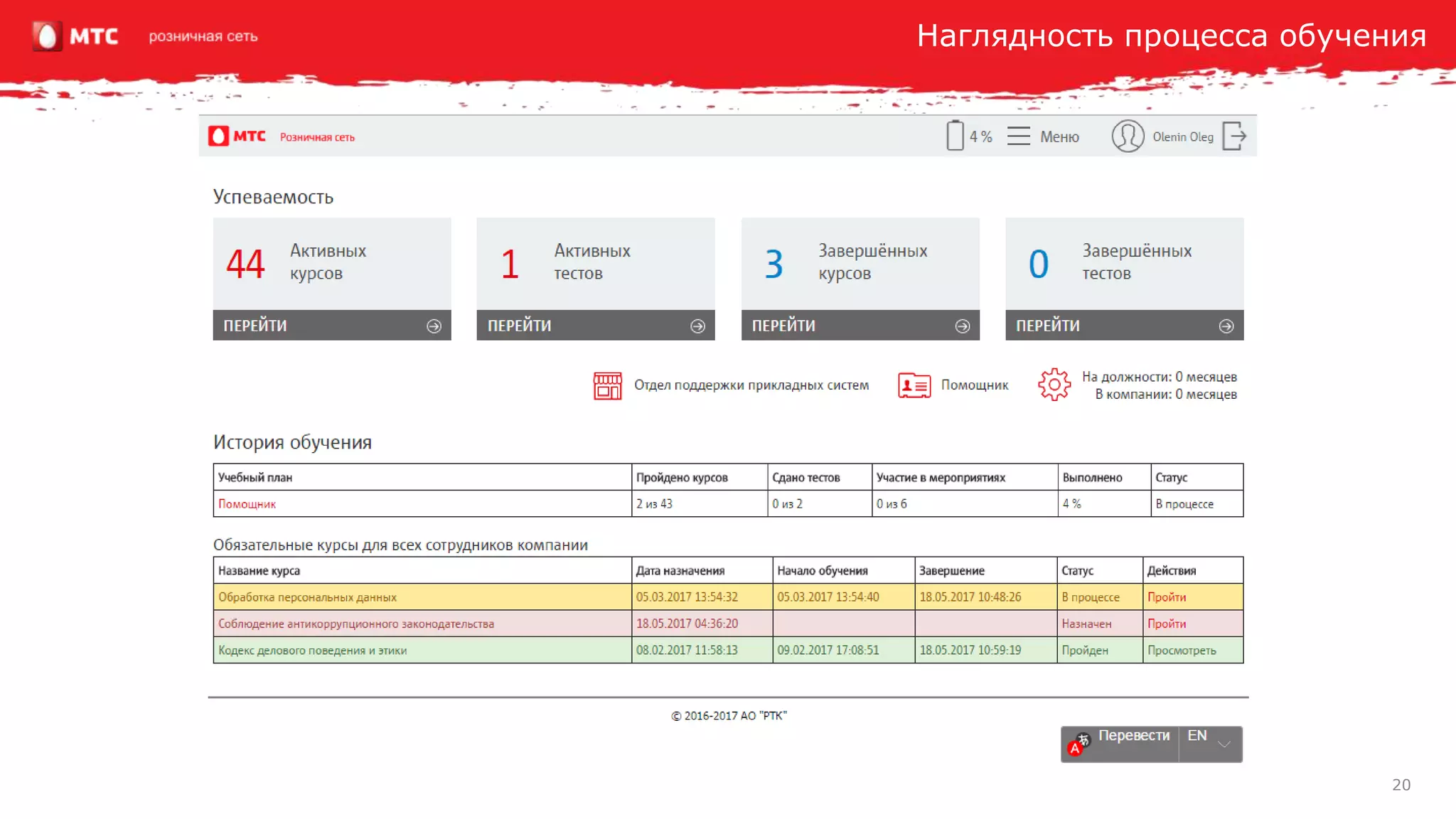
Task: Click the date 05.03.2017 13:54:32
Action: (687, 597)
